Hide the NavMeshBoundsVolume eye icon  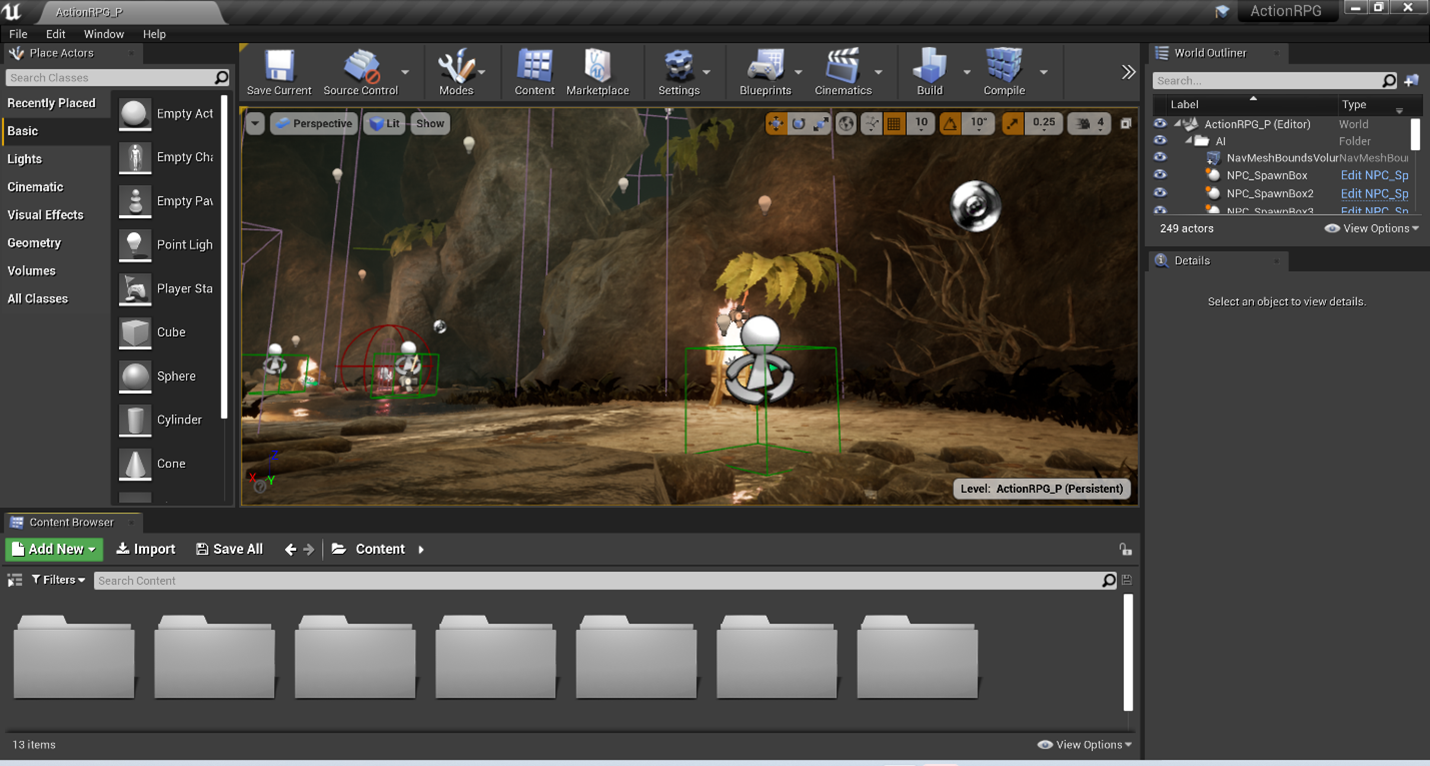tap(1160, 157)
